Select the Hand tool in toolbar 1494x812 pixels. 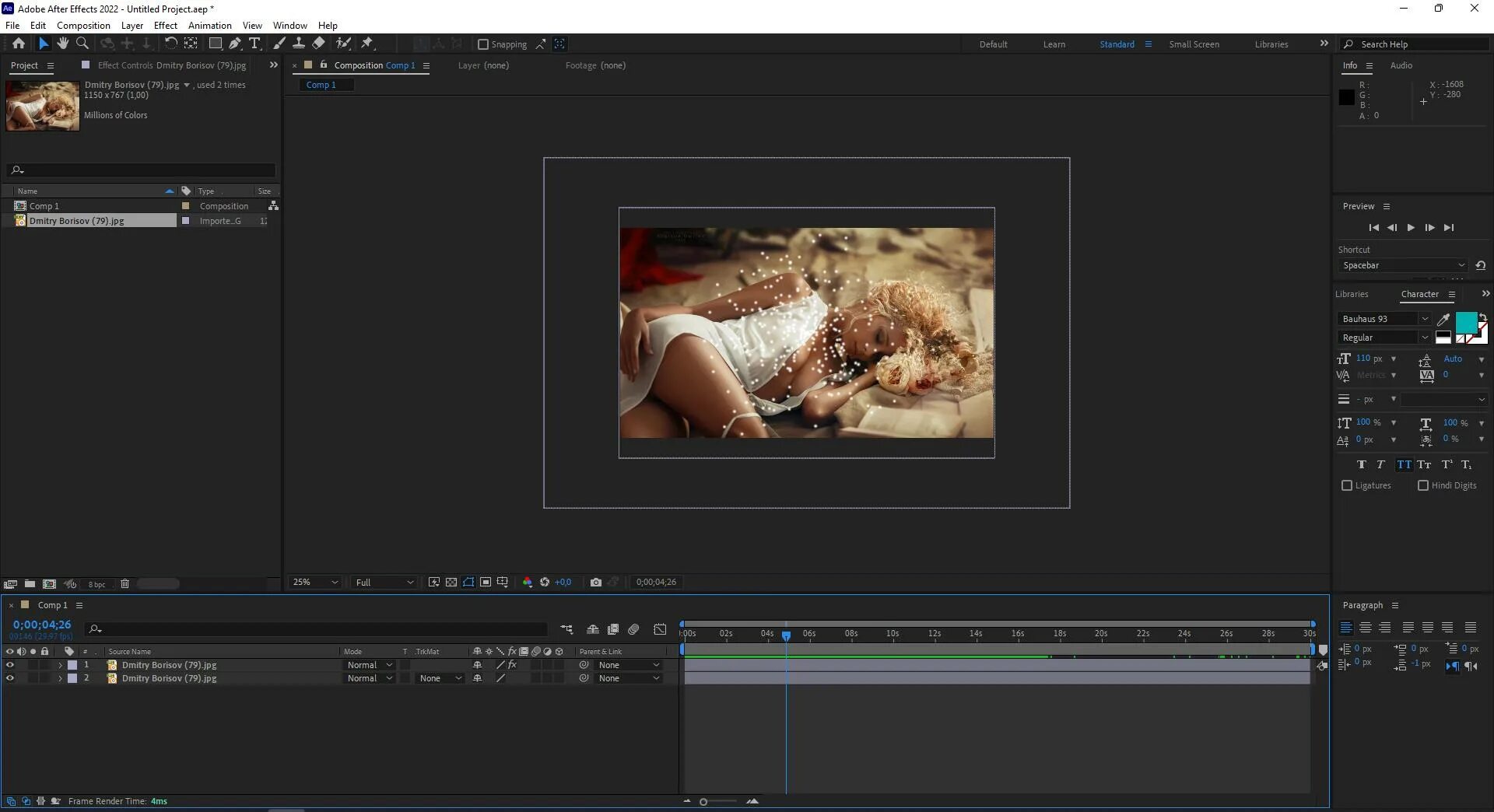click(x=62, y=44)
